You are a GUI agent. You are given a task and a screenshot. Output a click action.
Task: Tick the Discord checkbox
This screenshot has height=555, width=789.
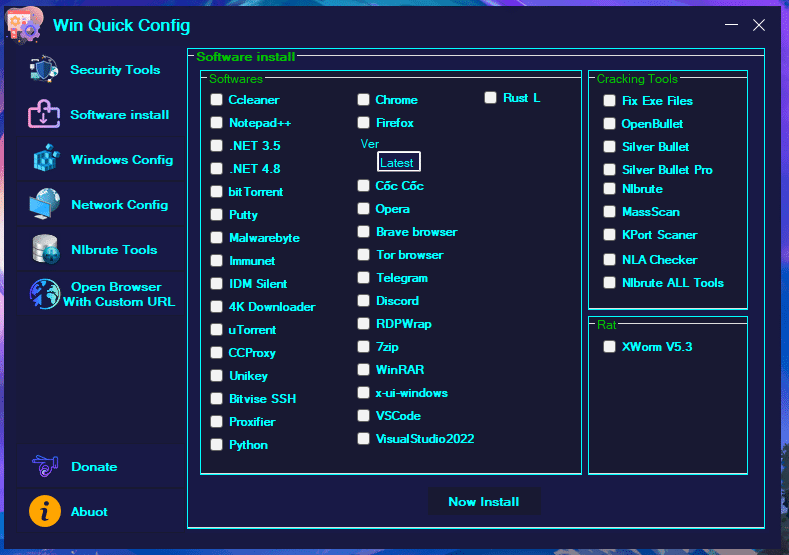pyautogui.click(x=363, y=300)
